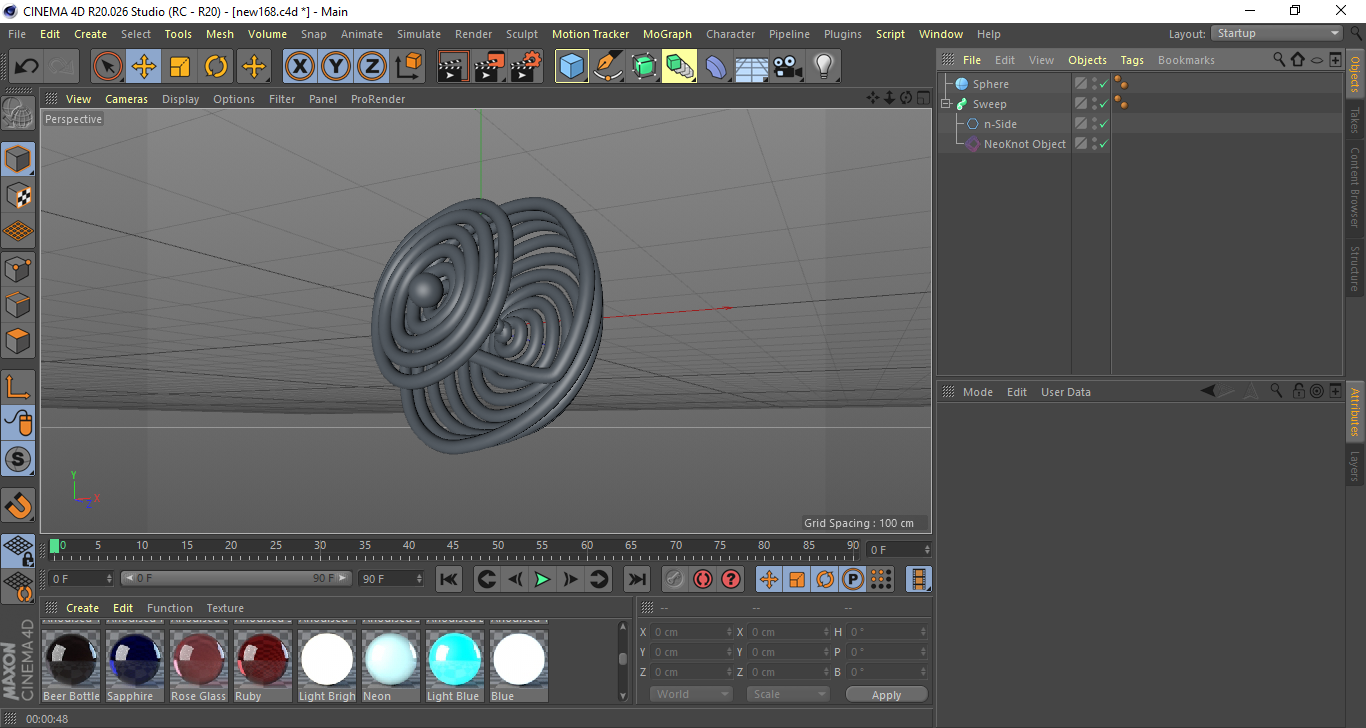Image resolution: width=1366 pixels, height=728 pixels.
Task: Toggle Viewport Solo button
Action: tap(18, 459)
